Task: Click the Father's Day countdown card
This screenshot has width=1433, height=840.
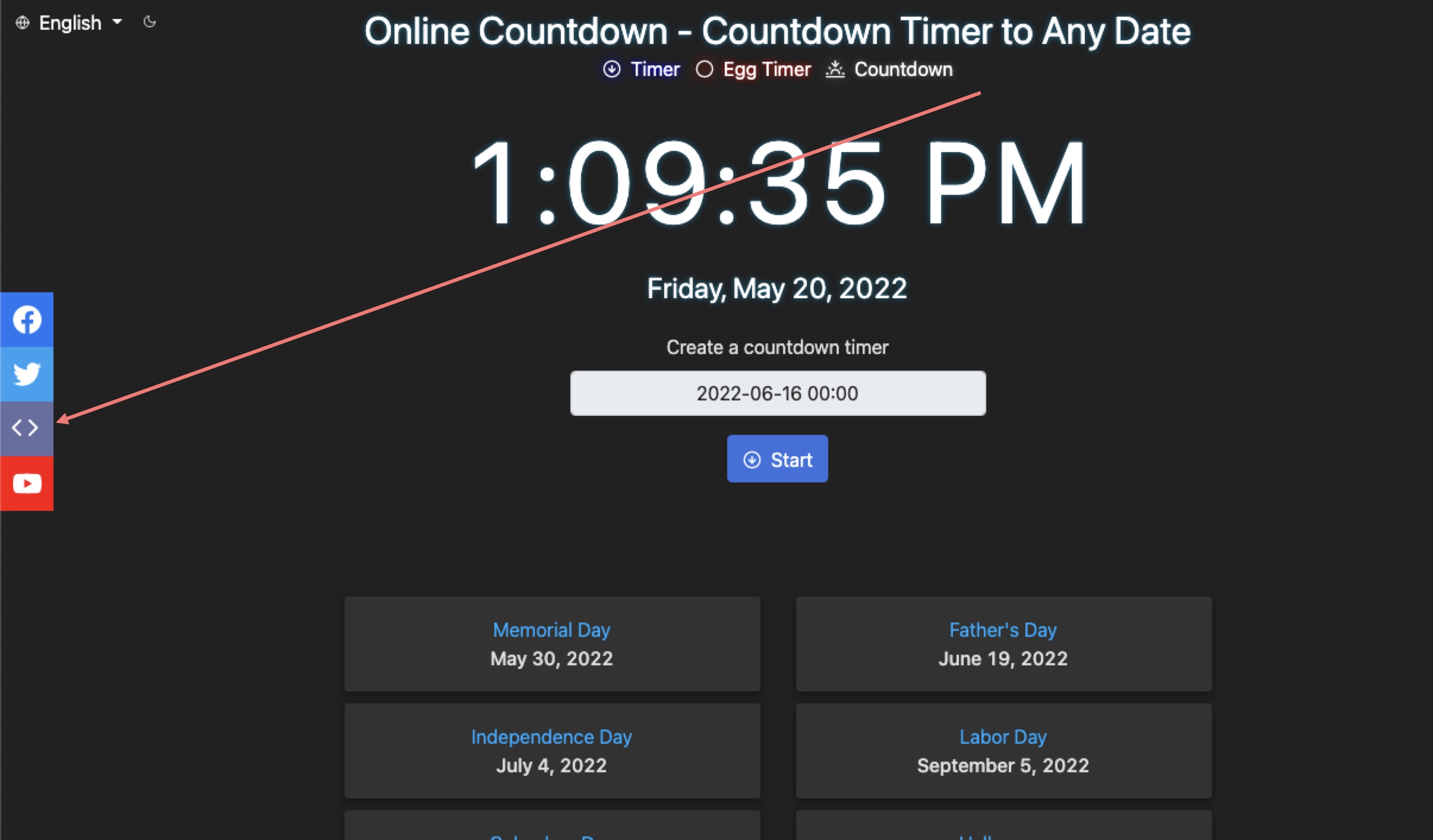Action: point(1004,643)
